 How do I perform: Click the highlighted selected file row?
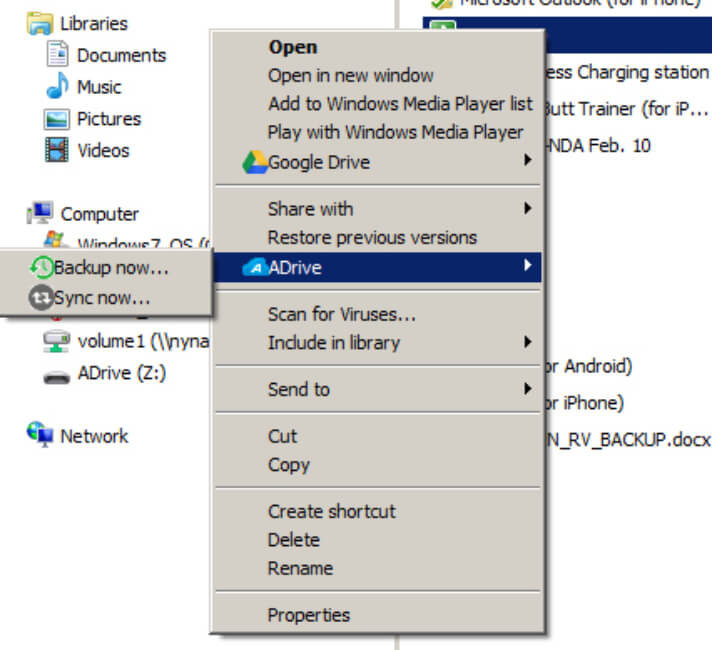[x=628, y=35]
